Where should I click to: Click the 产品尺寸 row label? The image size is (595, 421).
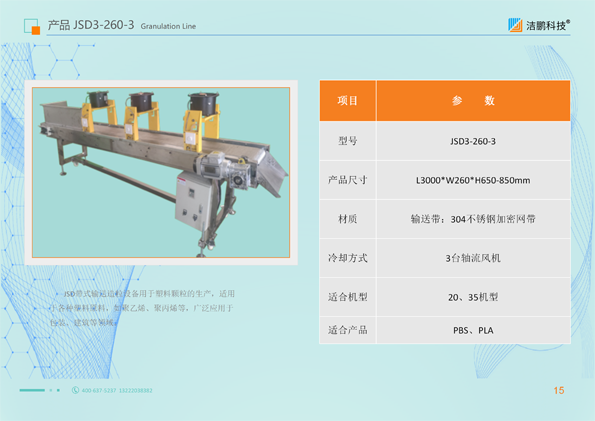[x=348, y=180]
